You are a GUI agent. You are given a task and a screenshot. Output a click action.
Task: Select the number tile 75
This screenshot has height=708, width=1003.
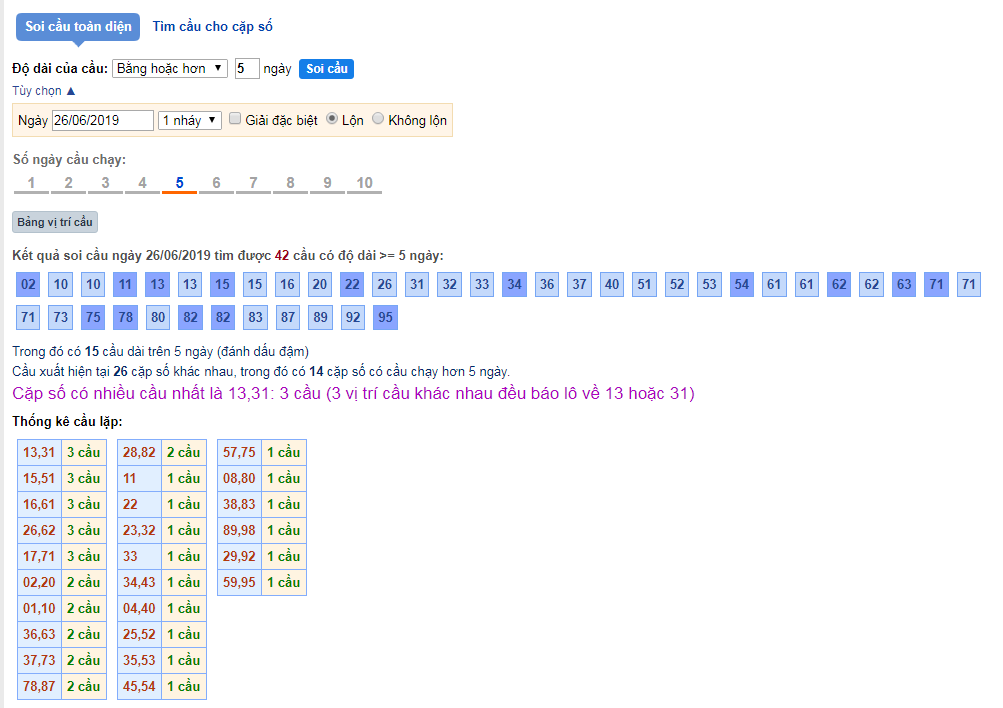[x=93, y=318]
